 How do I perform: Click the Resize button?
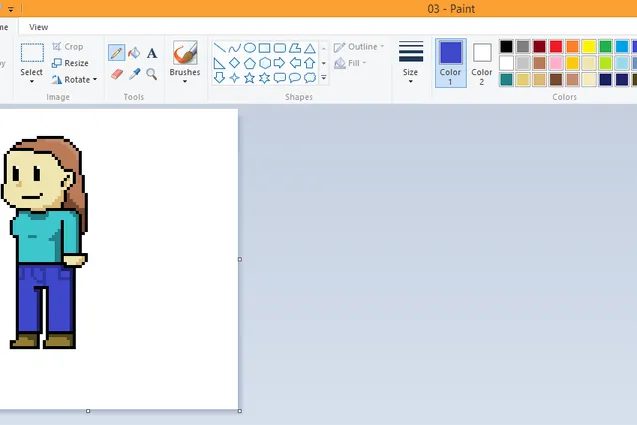pyautogui.click(x=70, y=63)
